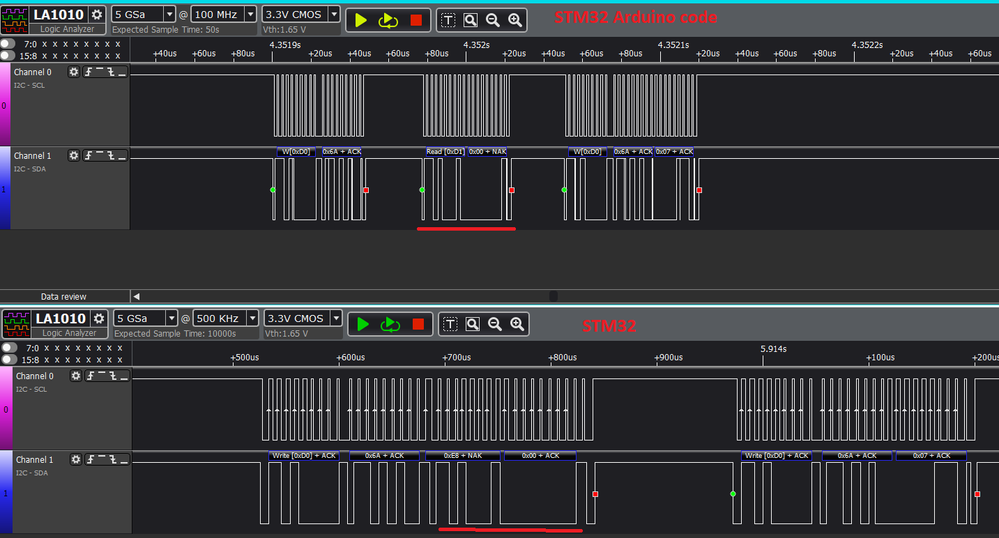Screen dimensions: 999x538
Task: Set rising edge trigger on bottom Channel 0
Action: click(x=90, y=376)
